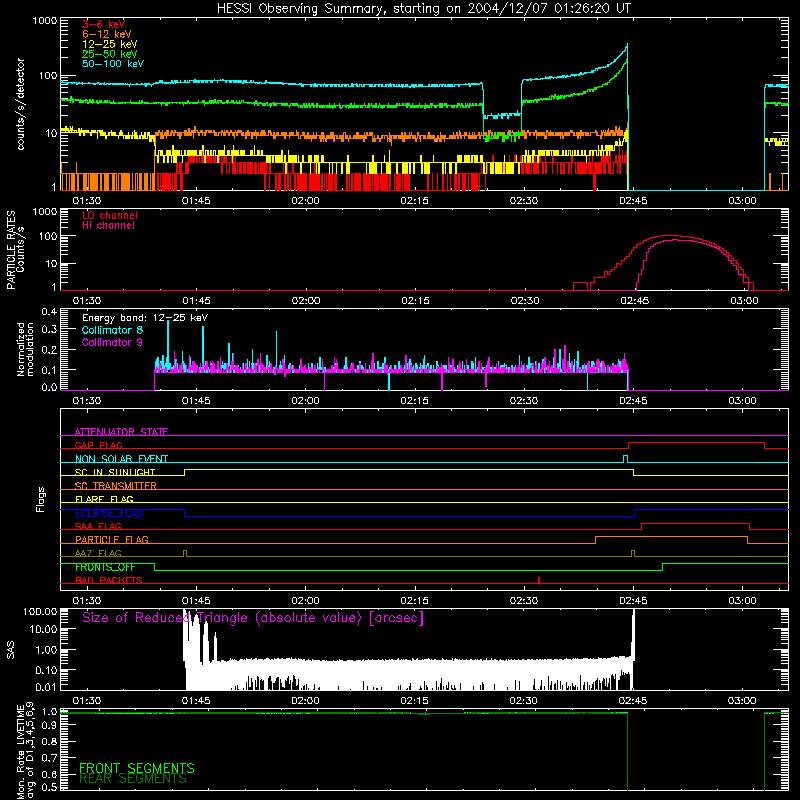The height and width of the screenshot is (800, 800).
Task: Select the REAR SEGMENTS legend label
Action: tap(133, 779)
